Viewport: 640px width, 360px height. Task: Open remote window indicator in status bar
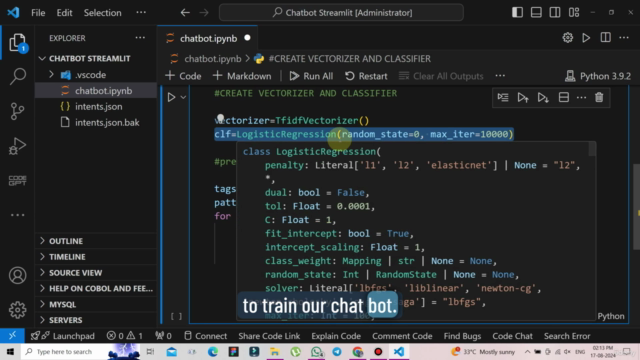(12, 336)
